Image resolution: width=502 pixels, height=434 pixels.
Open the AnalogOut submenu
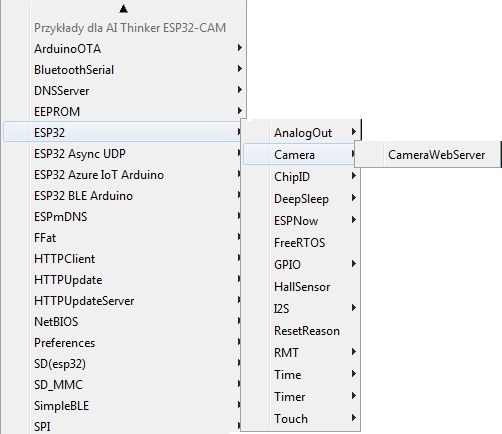pos(301,133)
